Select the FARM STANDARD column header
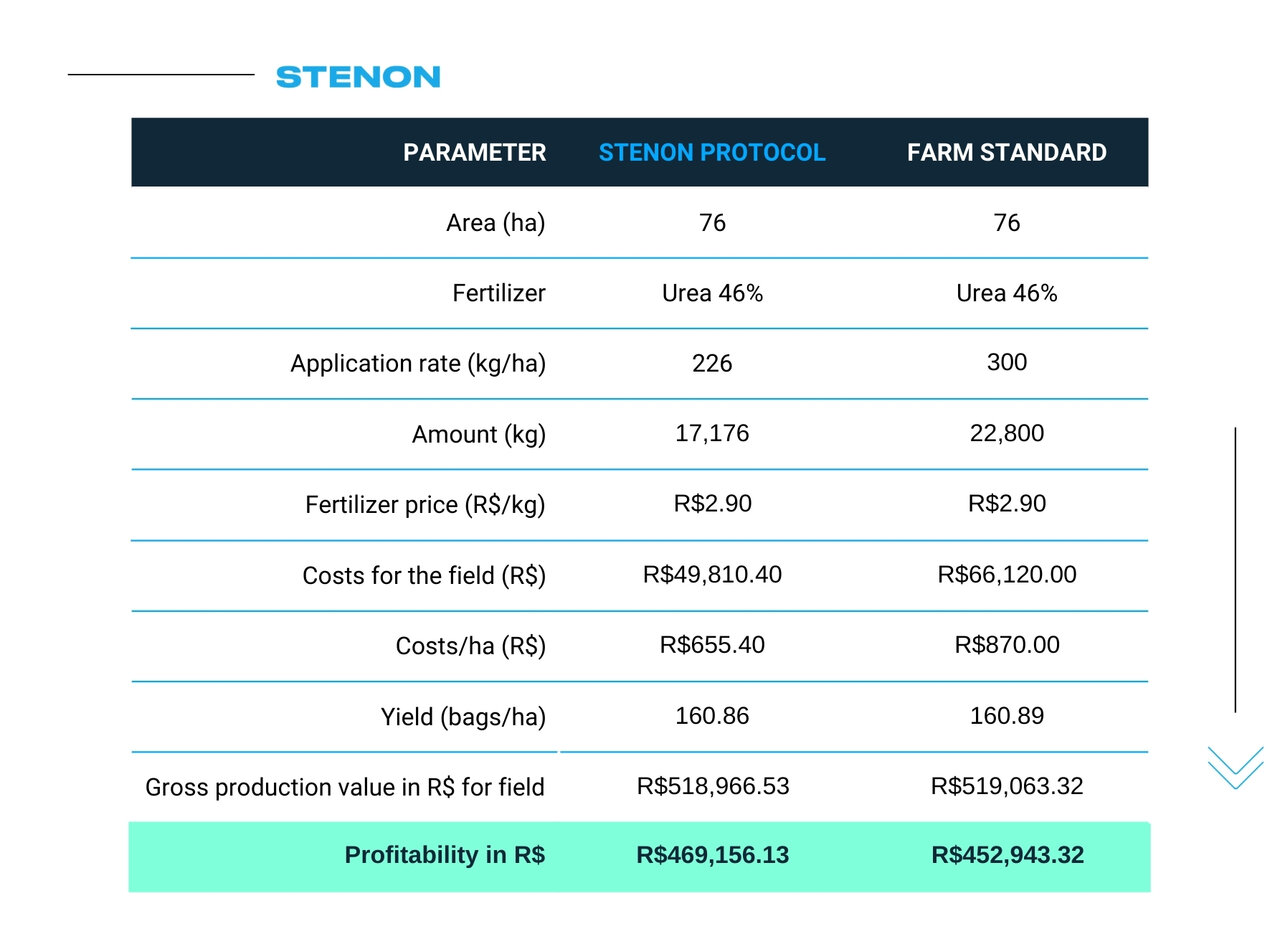Viewport: 1280px width, 939px height. [x=1006, y=152]
